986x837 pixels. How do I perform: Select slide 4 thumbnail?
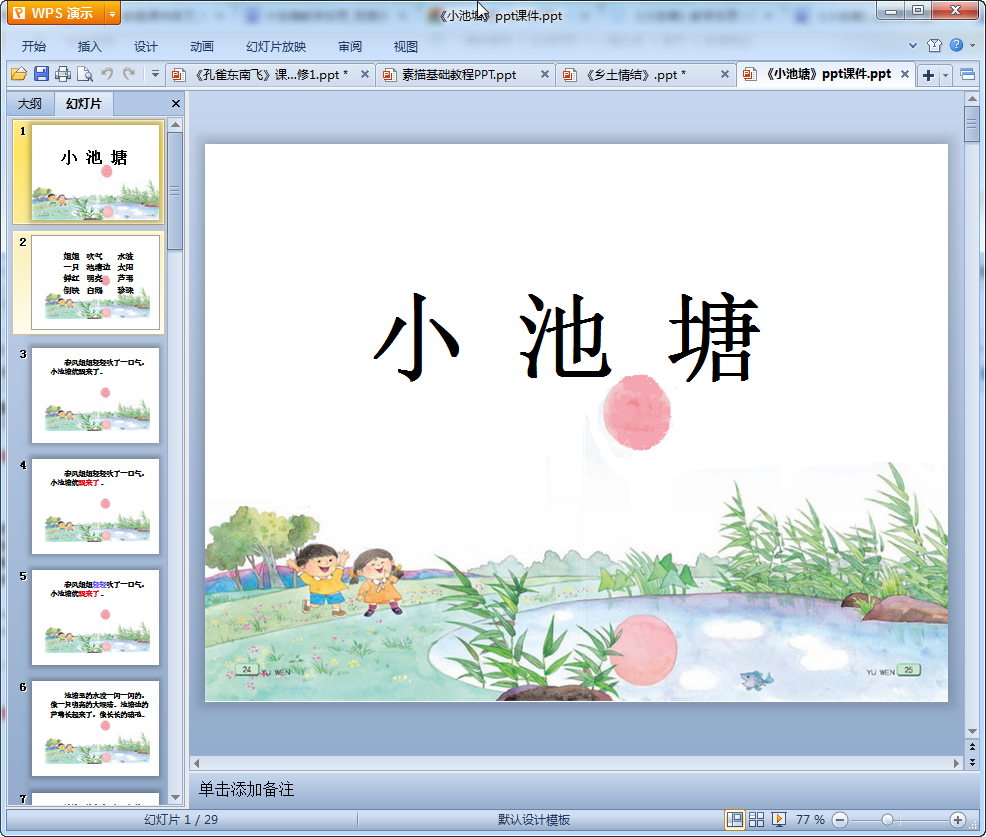[x=96, y=506]
